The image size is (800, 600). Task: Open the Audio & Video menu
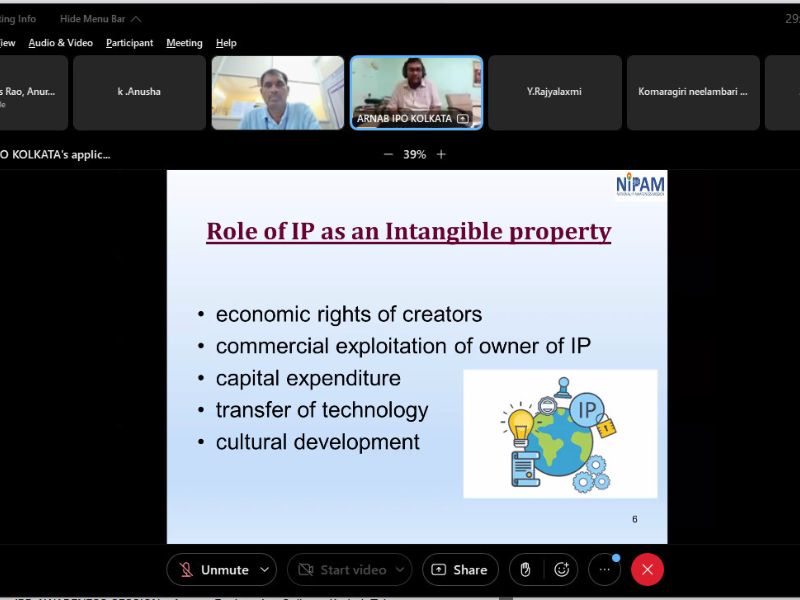pyautogui.click(x=61, y=43)
